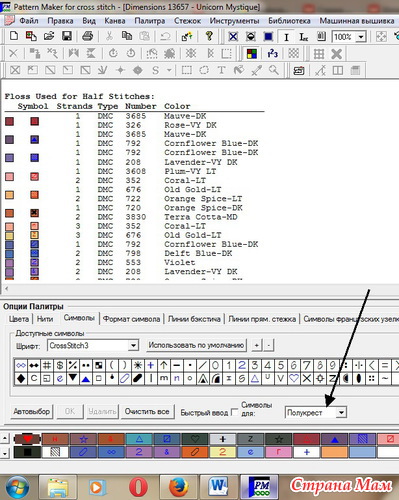The height and width of the screenshot is (500, 399).
Task: Select the elliptical selection tool
Action: click(204, 70)
